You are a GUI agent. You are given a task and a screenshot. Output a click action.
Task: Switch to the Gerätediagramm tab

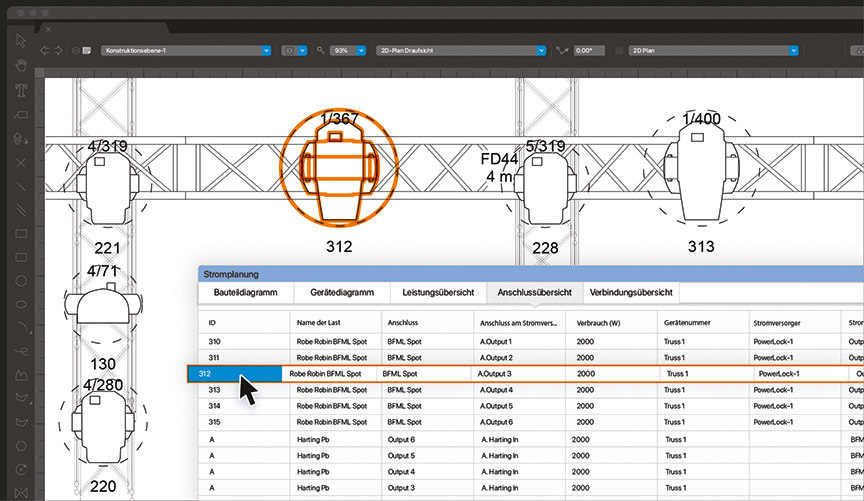[342, 293]
